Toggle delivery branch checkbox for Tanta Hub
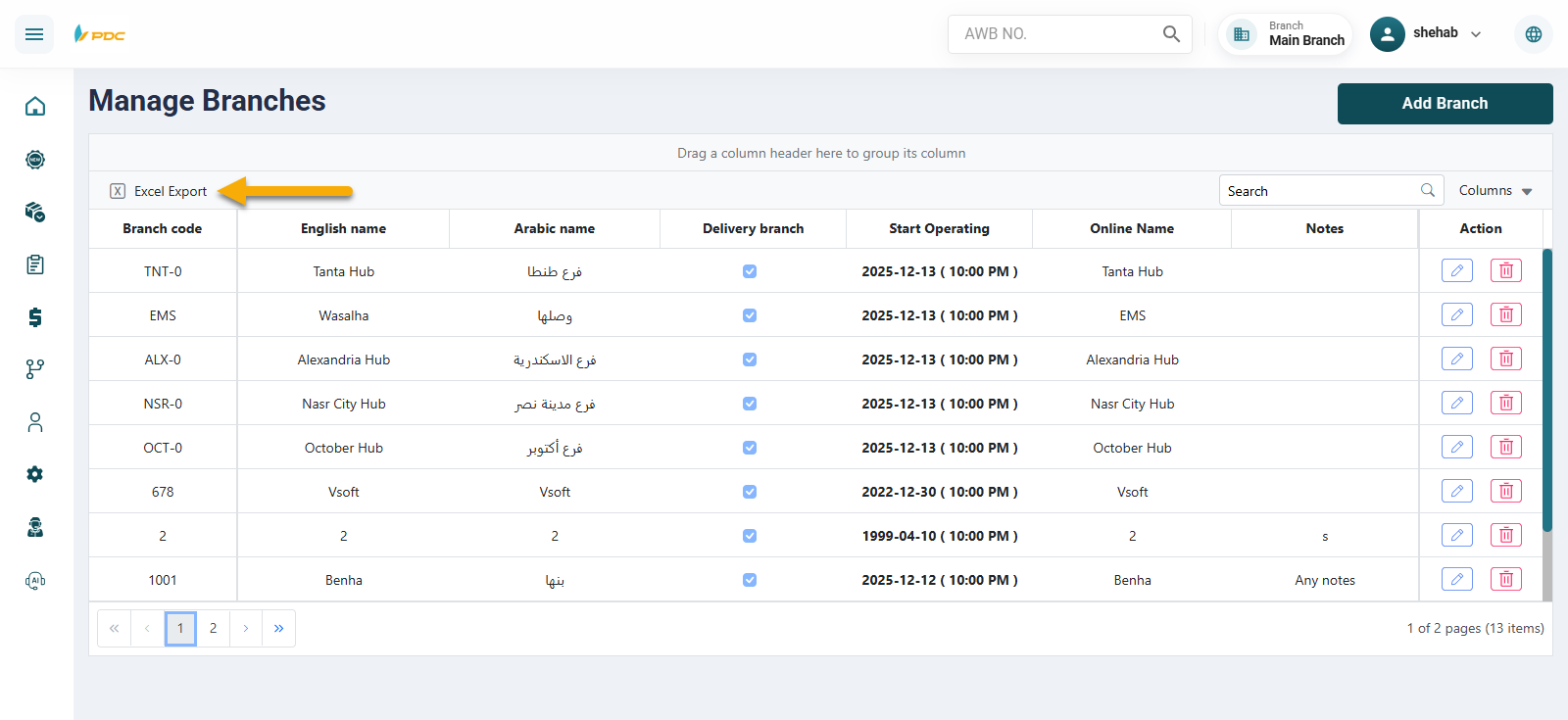Viewport: 1568px width, 720px height. [750, 271]
